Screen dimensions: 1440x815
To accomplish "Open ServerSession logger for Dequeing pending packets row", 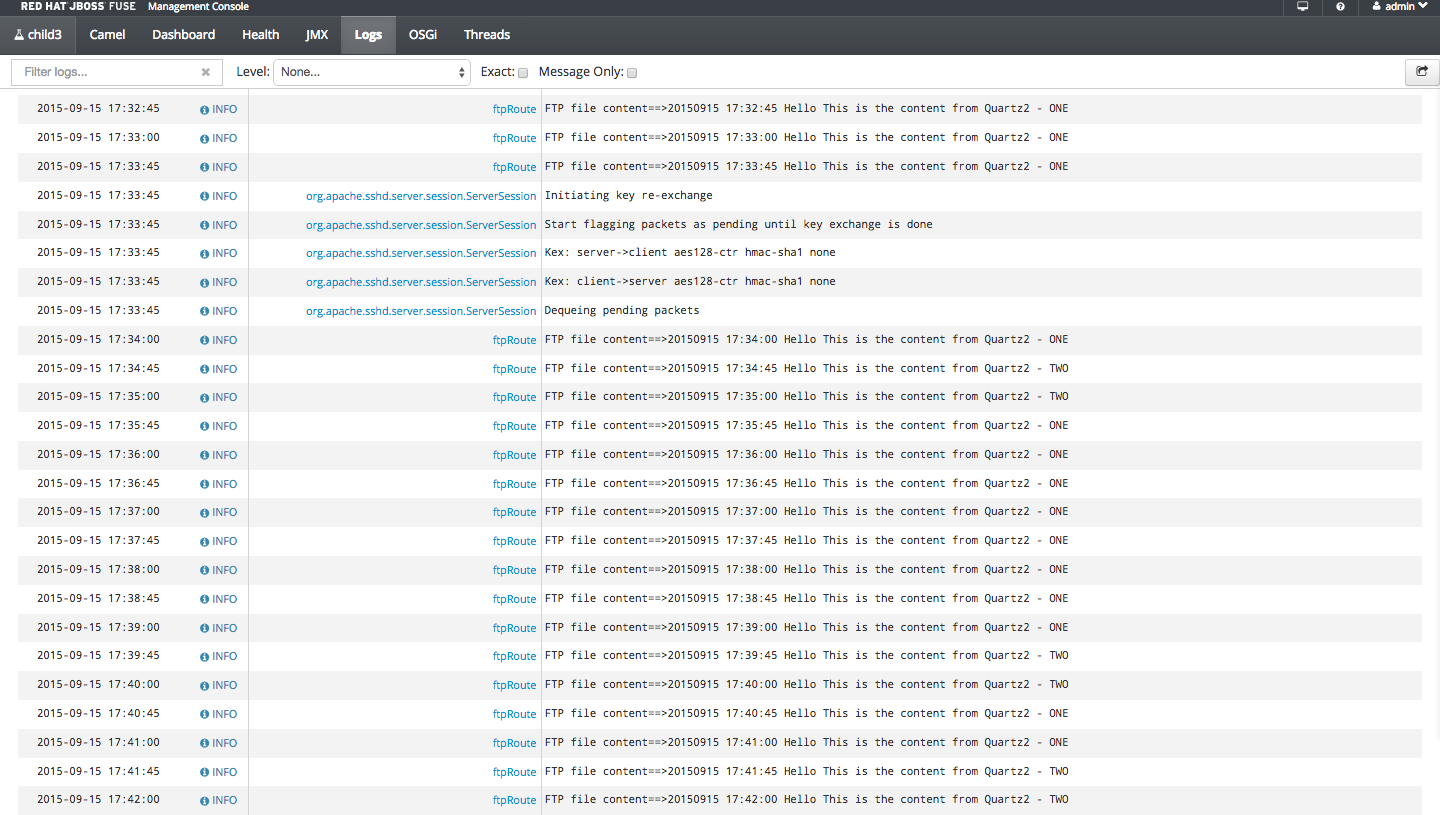I will pyautogui.click(x=421, y=312).
